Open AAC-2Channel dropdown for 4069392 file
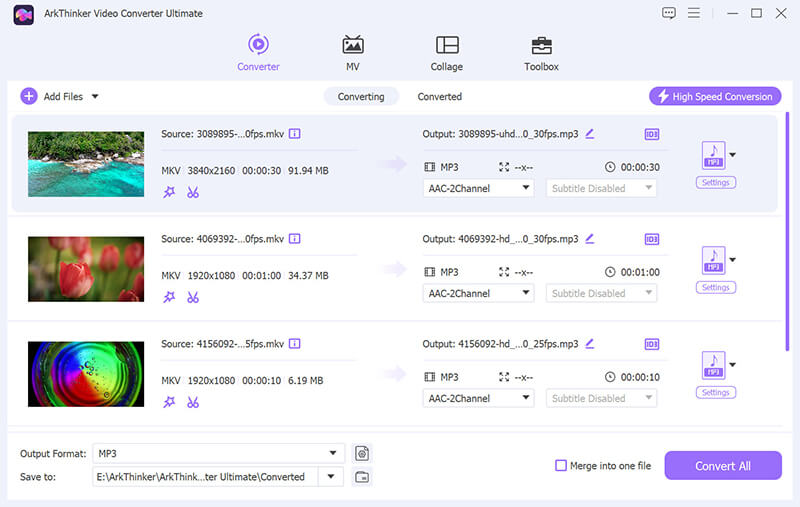The width and height of the screenshot is (800, 507). (x=478, y=293)
